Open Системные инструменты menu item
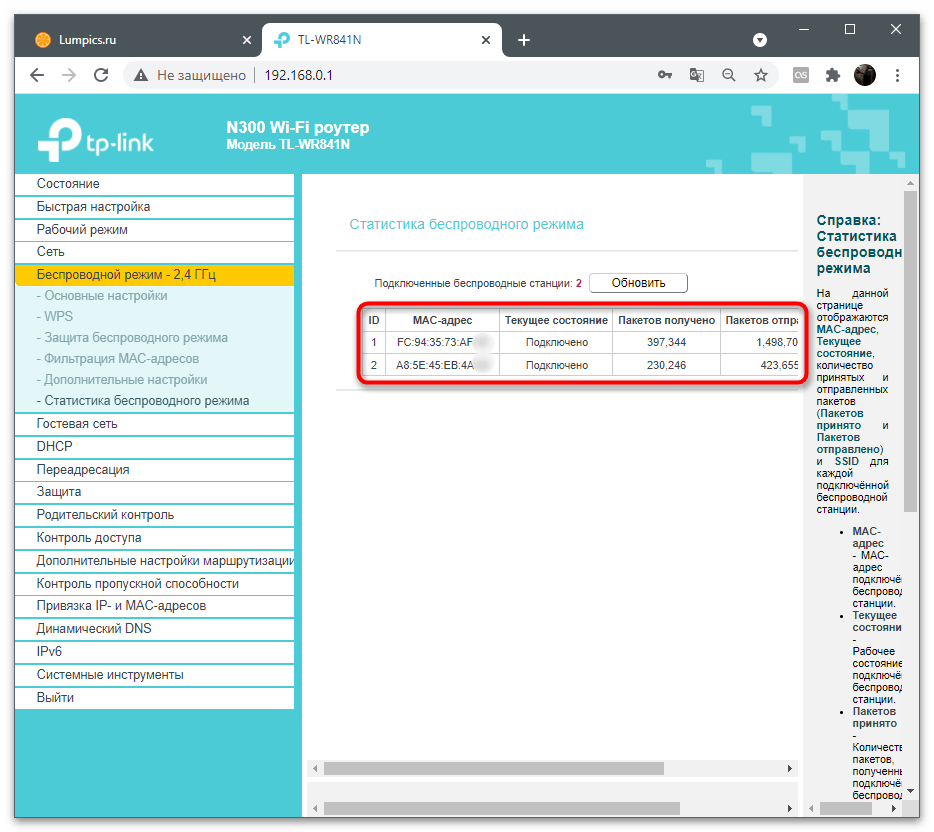Screen dimensions: 934x832 154,675
